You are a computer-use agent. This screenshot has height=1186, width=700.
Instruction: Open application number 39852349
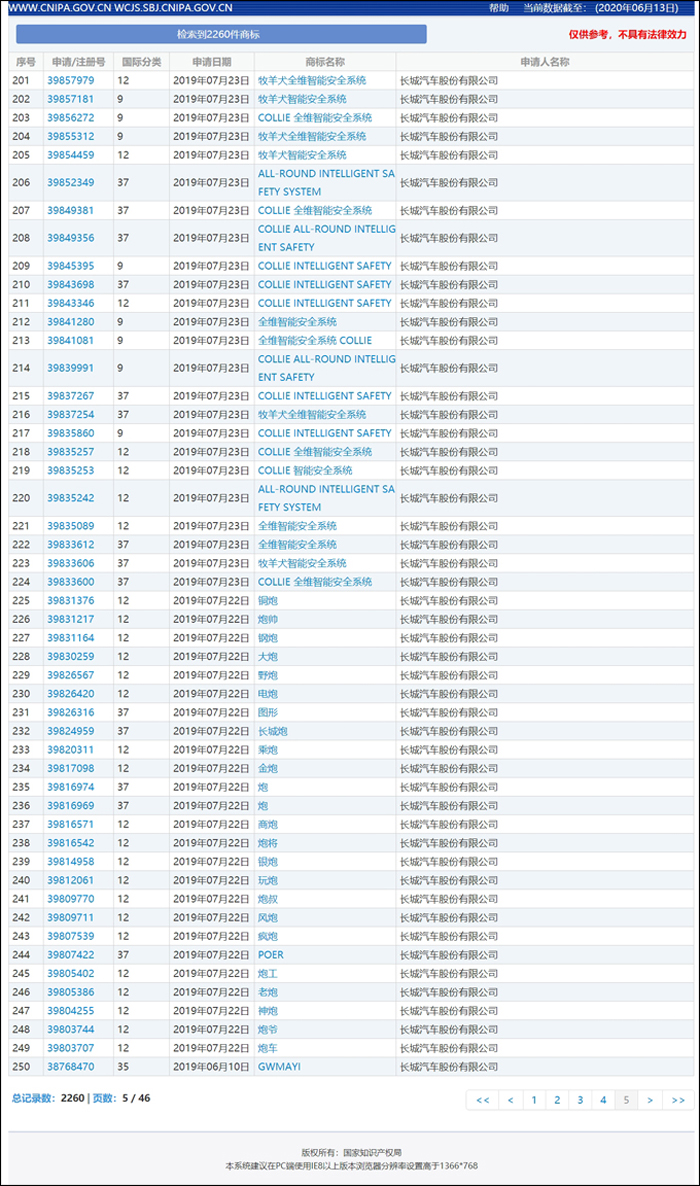pyautogui.click(x=70, y=182)
